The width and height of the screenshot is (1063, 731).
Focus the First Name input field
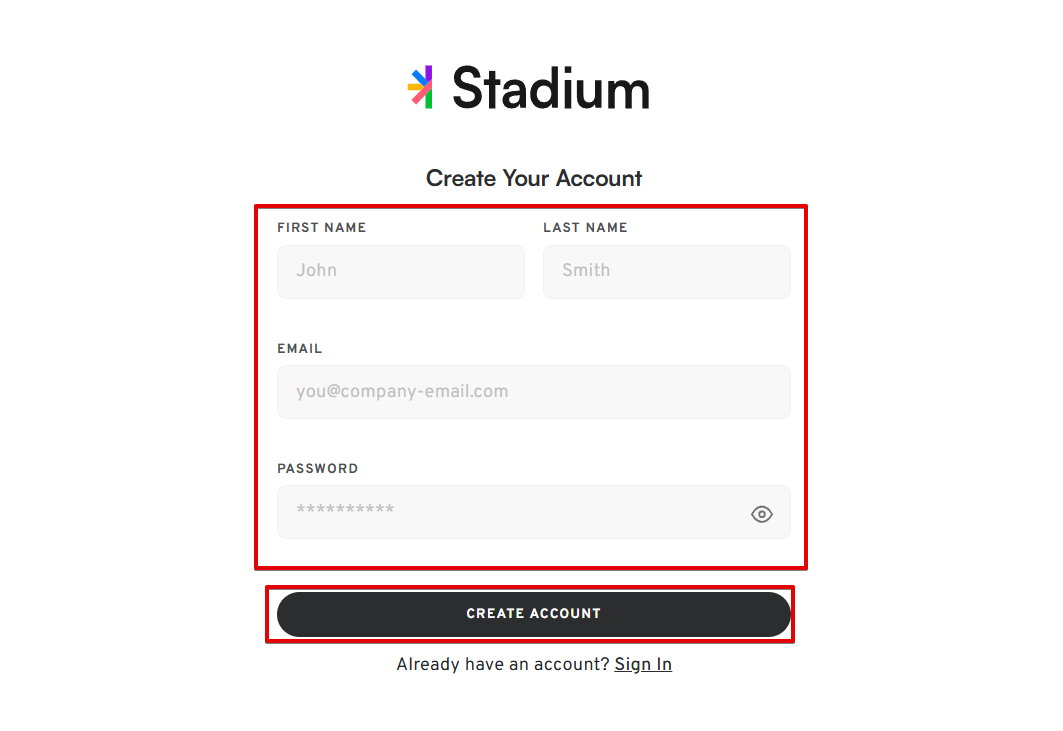(401, 271)
